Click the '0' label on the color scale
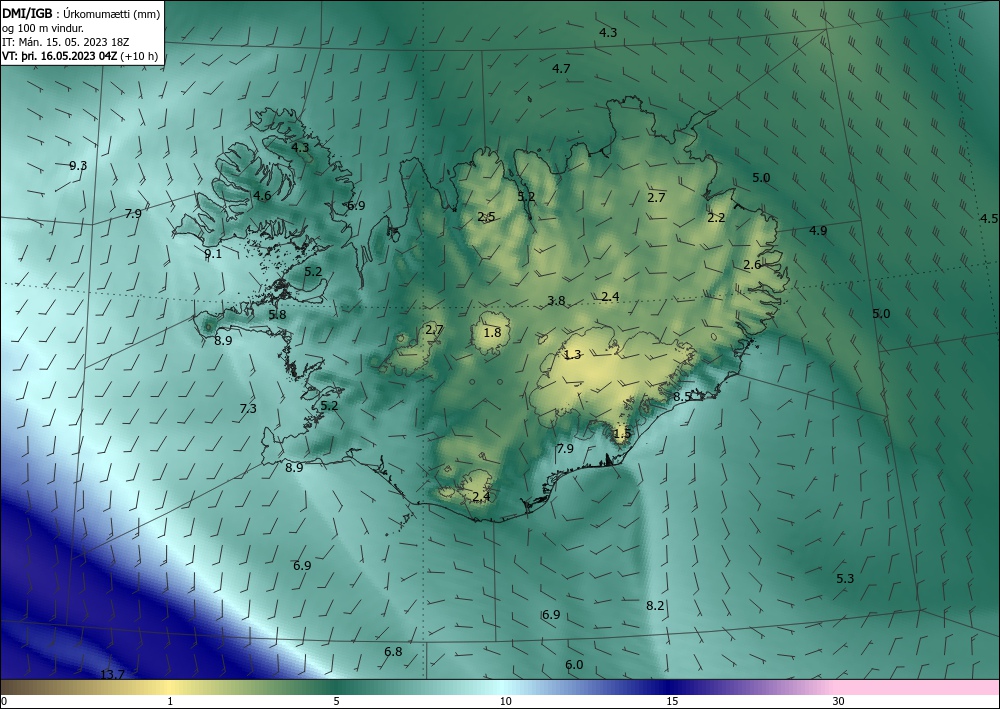This screenshot has height=709, width=1000. tap(4, 702)
